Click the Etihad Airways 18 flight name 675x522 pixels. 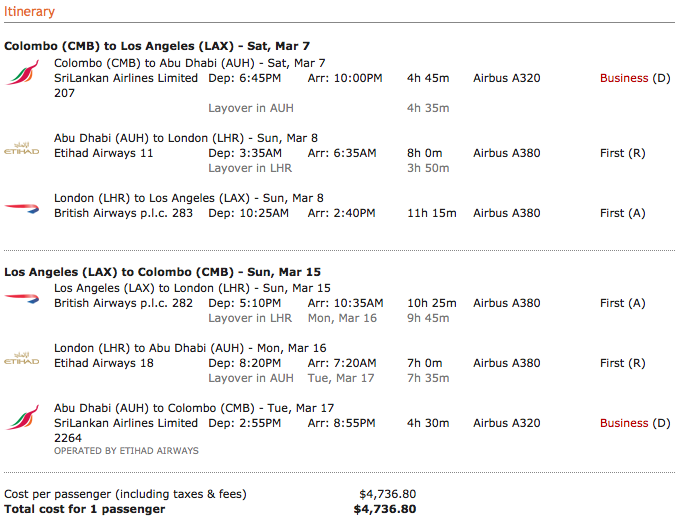click(104, 363)
